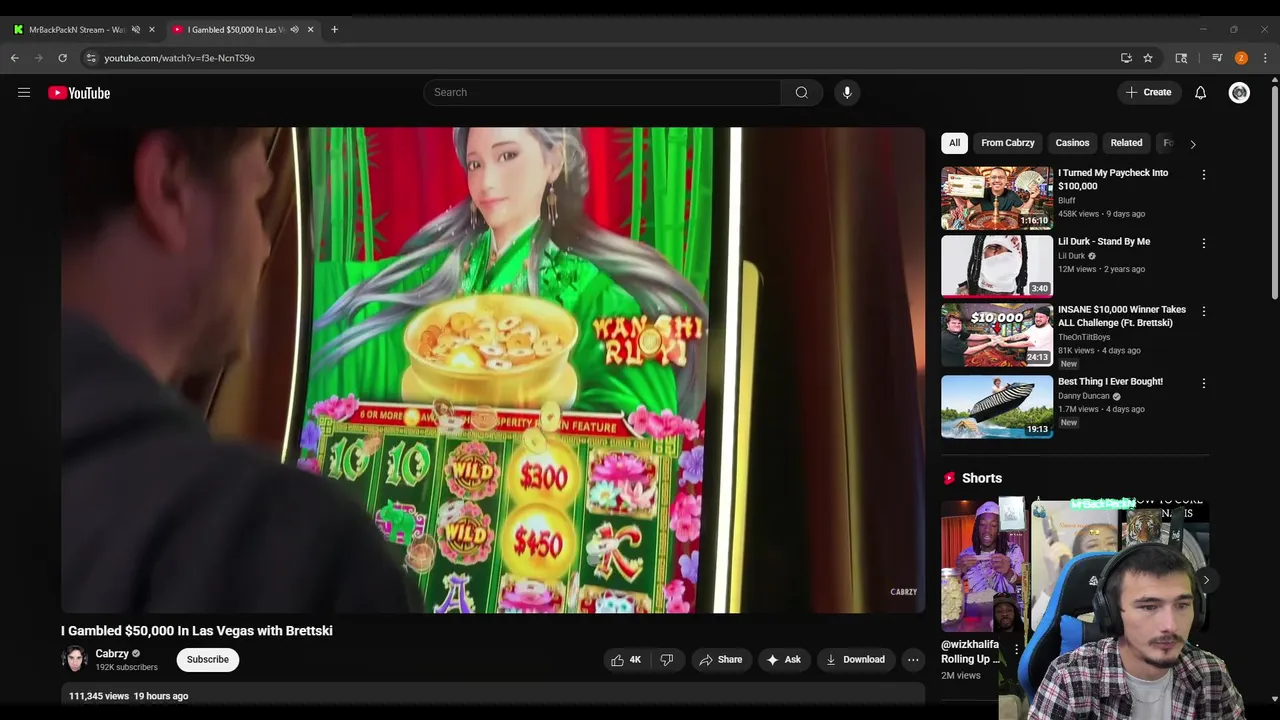Go back in browser history

coord(15,58)
